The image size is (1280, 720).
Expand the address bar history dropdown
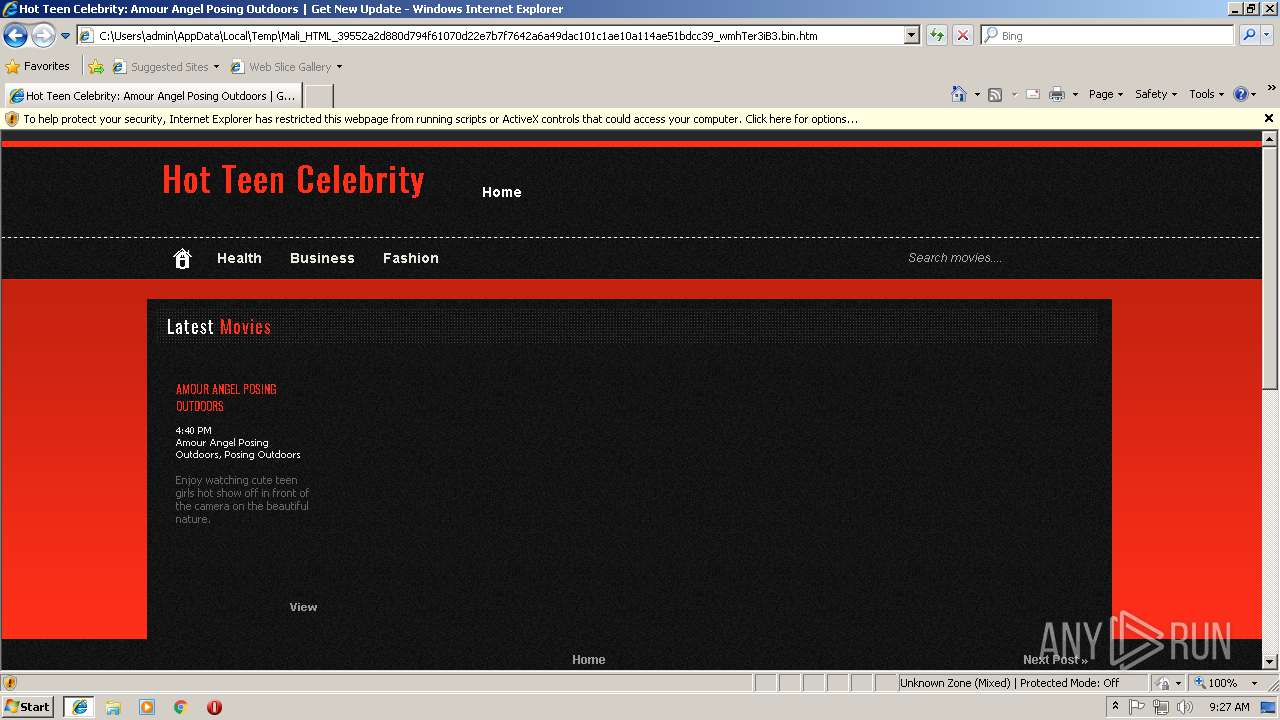point(911,36)
